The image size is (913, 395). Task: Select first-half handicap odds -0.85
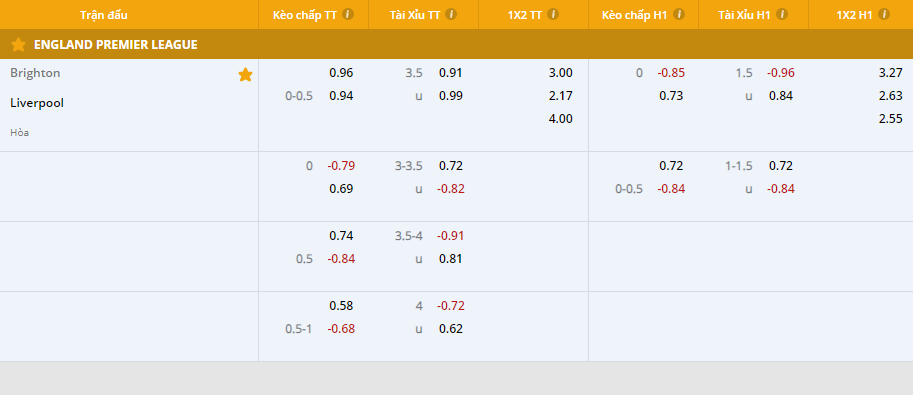671,73
